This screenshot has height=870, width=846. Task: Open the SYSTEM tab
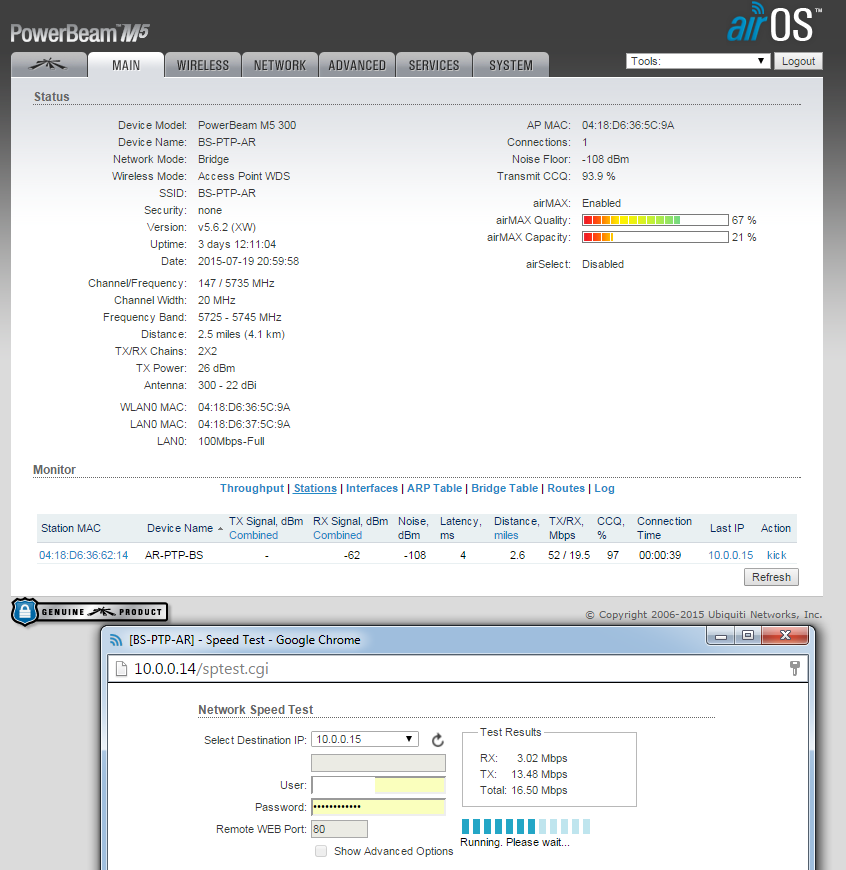[510, 65]
